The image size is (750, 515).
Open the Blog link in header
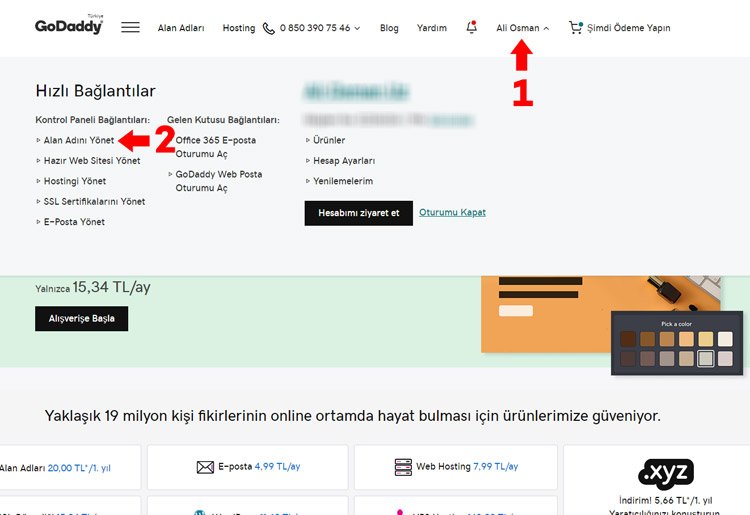[x=389, y=28]
